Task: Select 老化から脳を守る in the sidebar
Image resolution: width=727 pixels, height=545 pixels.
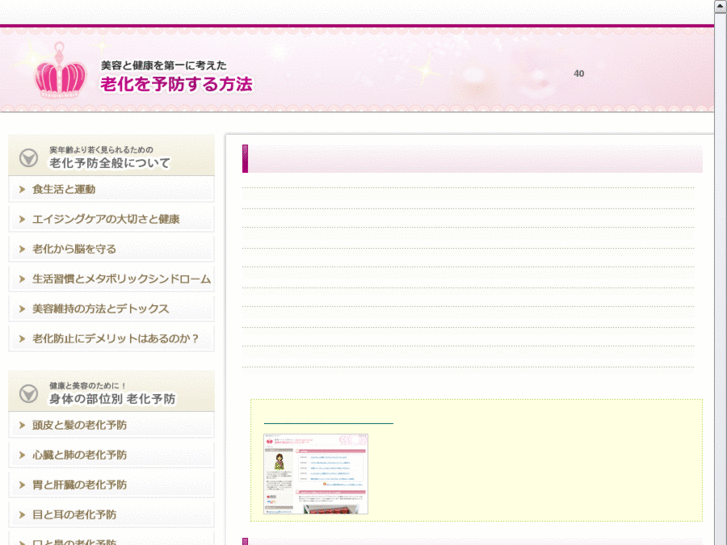Action: (x=111, y=249)
